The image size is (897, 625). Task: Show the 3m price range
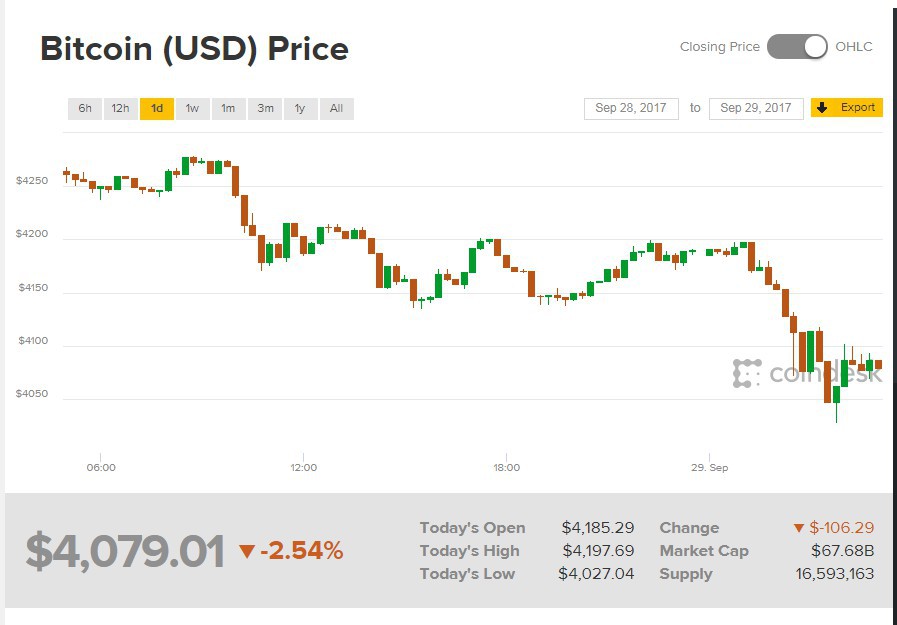click(x=265, y=109)
